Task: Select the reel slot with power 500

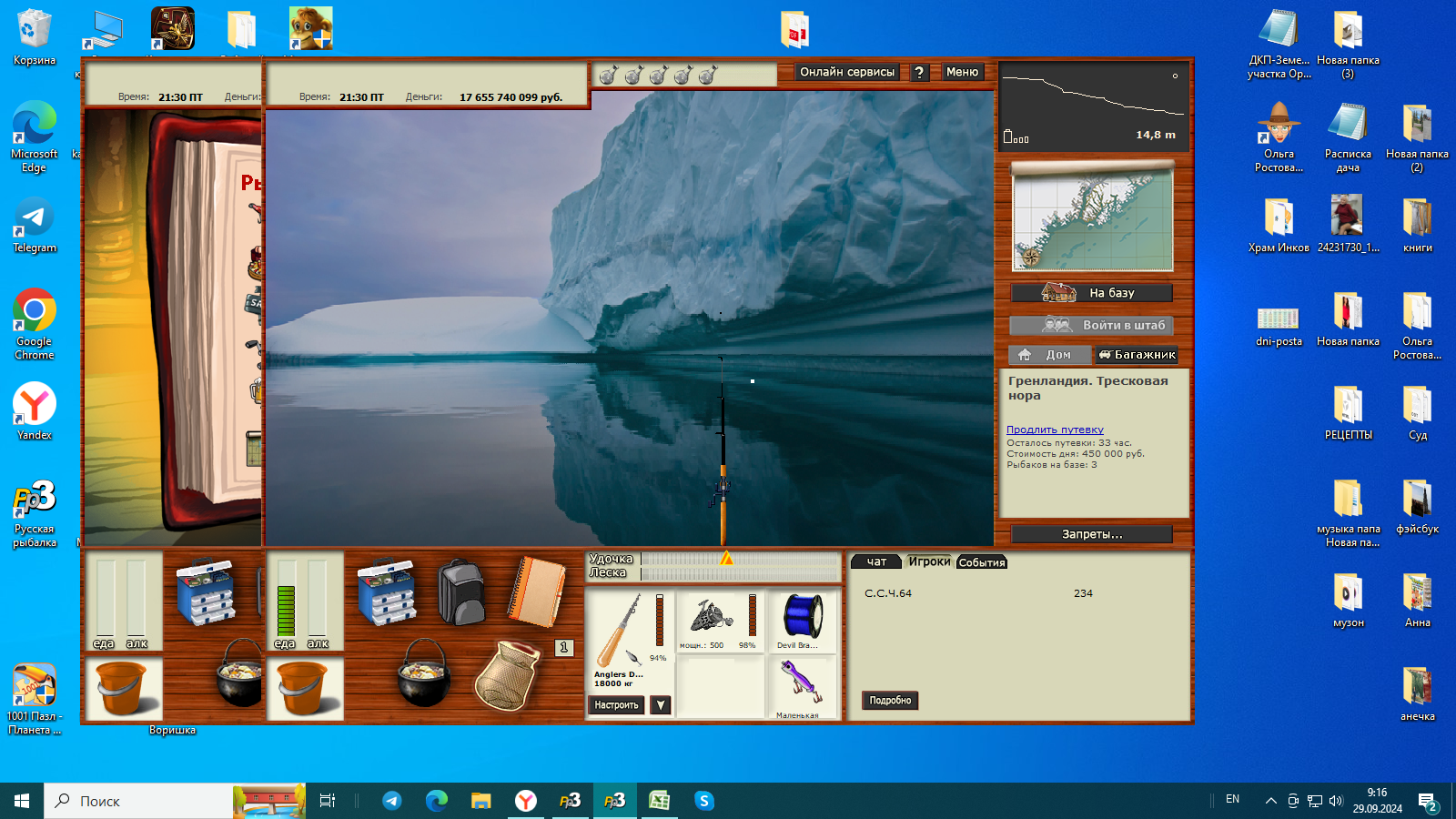Action: (718, 621)
